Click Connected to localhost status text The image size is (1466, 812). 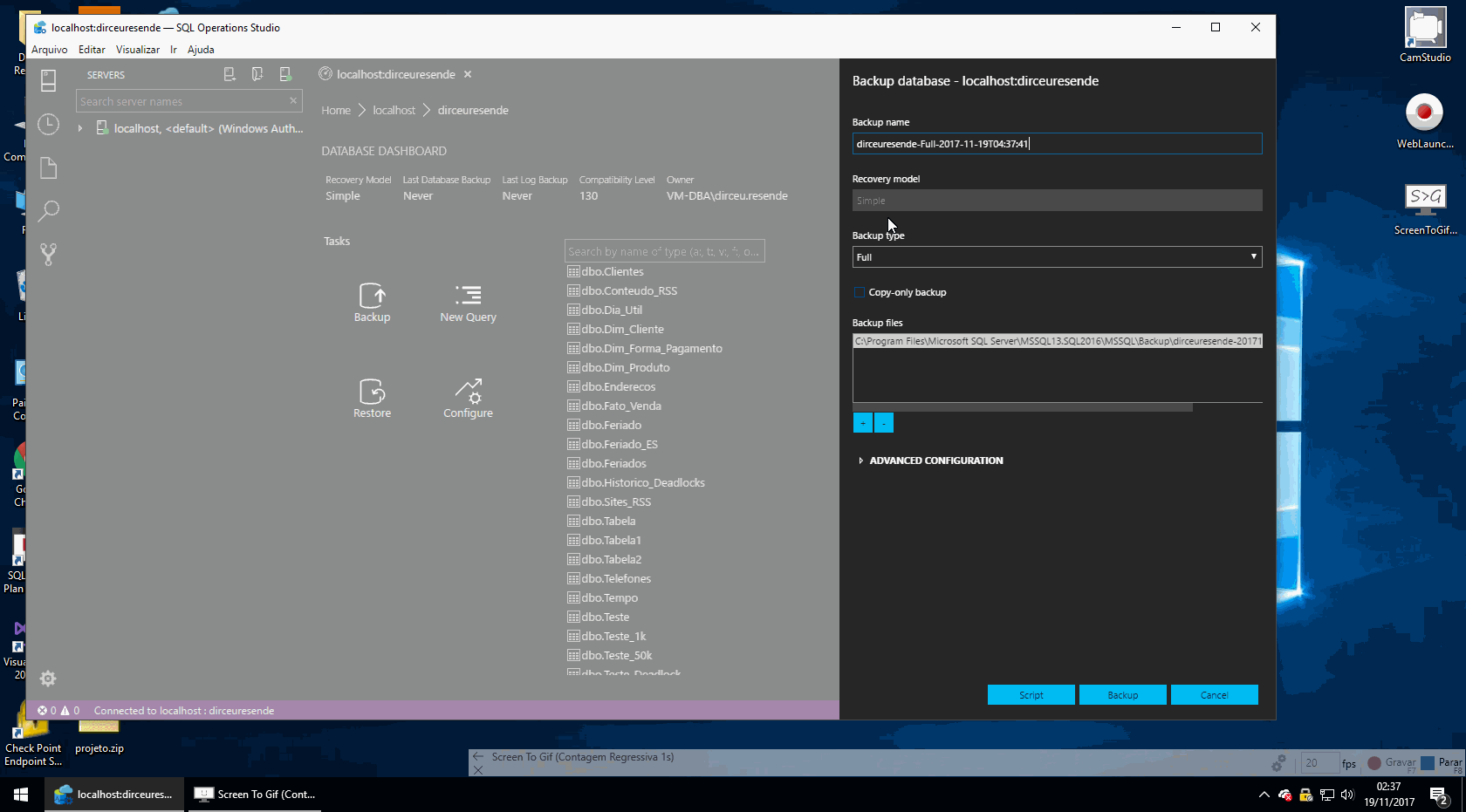(184, 711)
